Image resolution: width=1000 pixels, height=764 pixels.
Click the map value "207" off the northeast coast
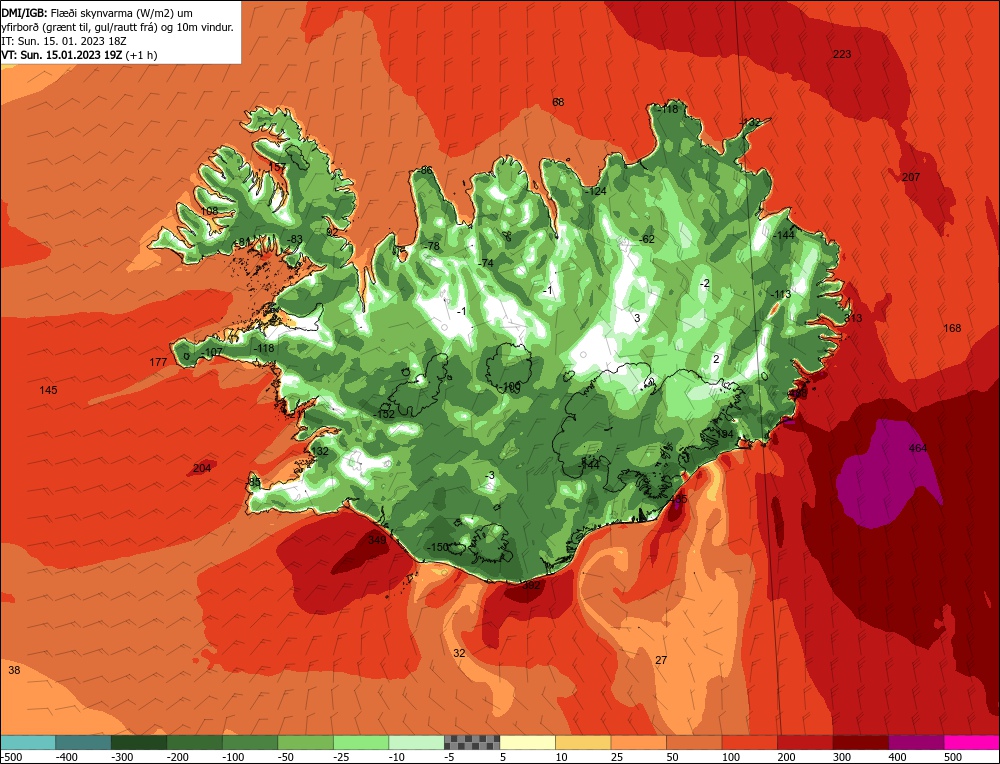tap(911, 177)
